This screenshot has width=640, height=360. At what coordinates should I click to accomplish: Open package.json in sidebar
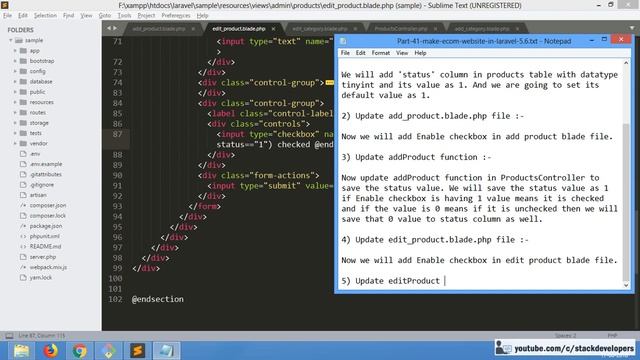[46, 226]
